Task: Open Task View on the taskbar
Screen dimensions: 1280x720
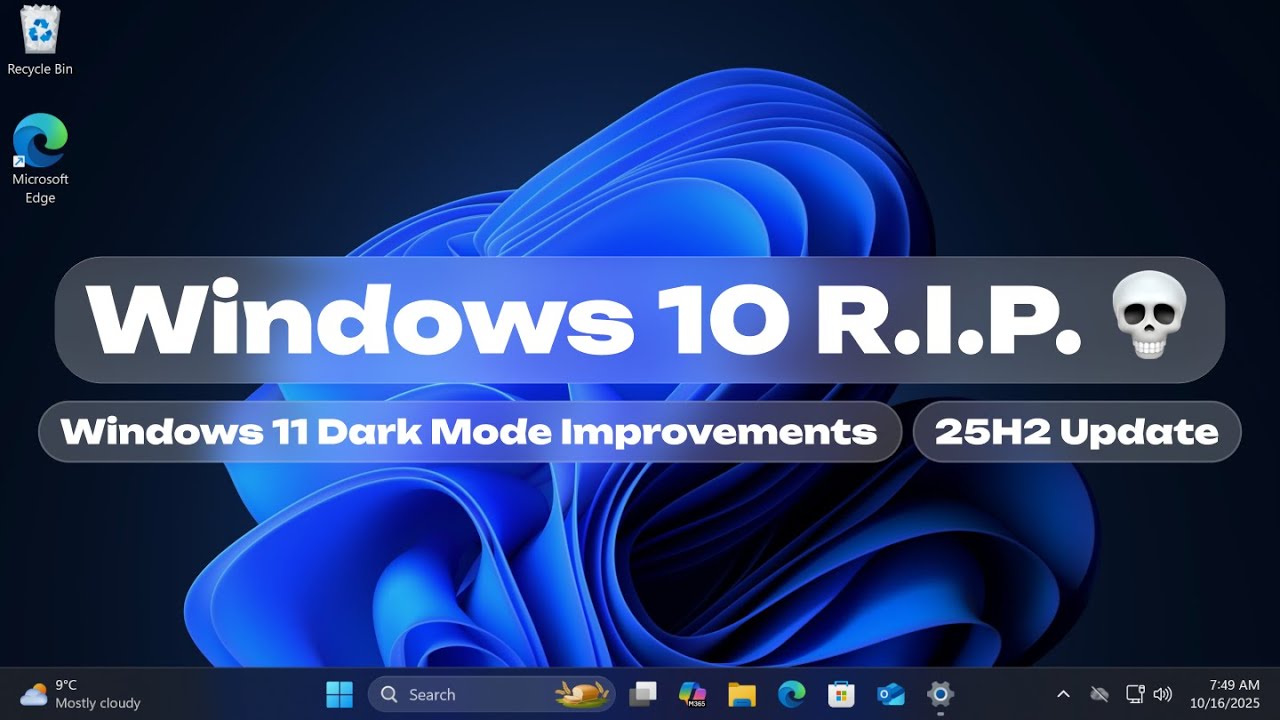Action: coord(643,693)
